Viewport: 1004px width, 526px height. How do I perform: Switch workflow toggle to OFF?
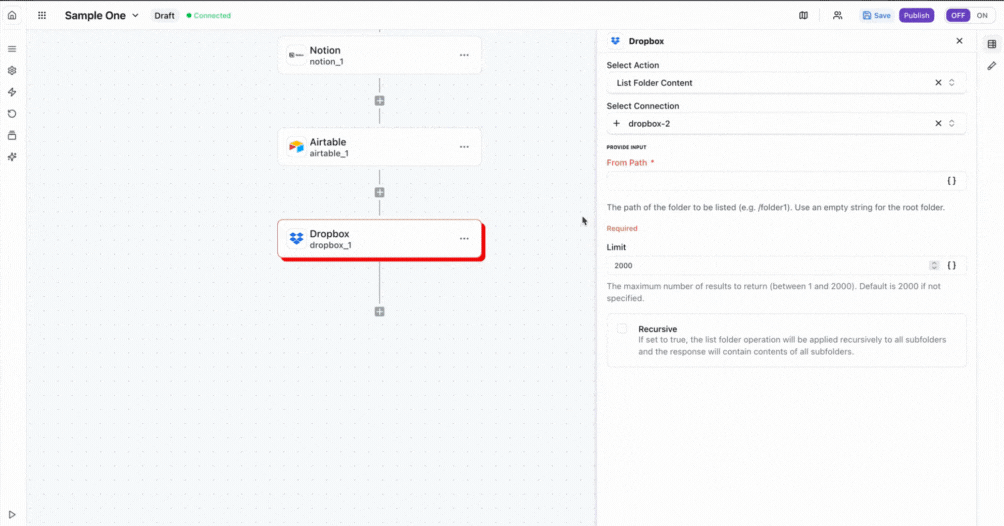(x=958, y=15)
